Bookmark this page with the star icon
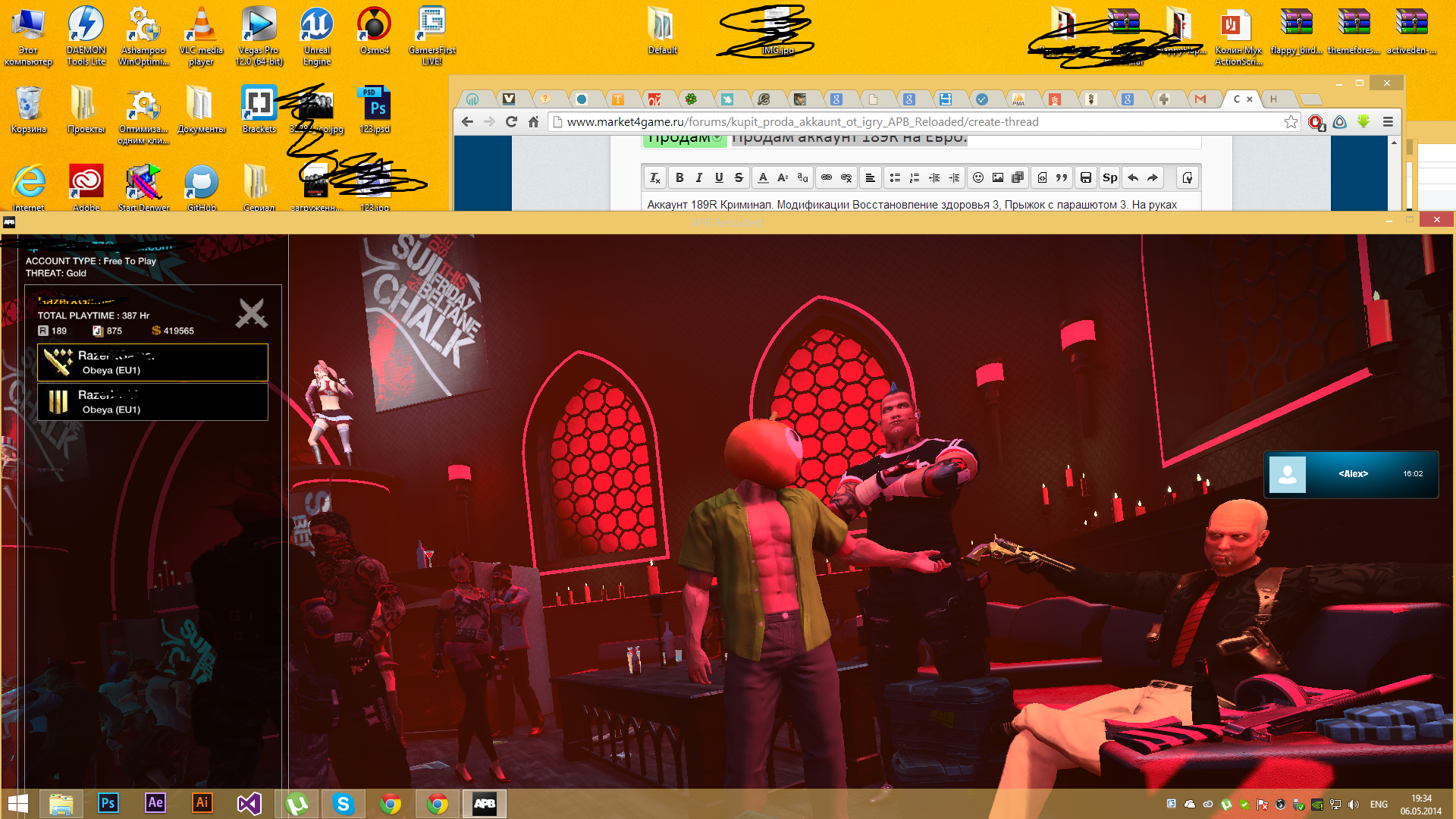Screen dimensions: 1456x819 1291,121
